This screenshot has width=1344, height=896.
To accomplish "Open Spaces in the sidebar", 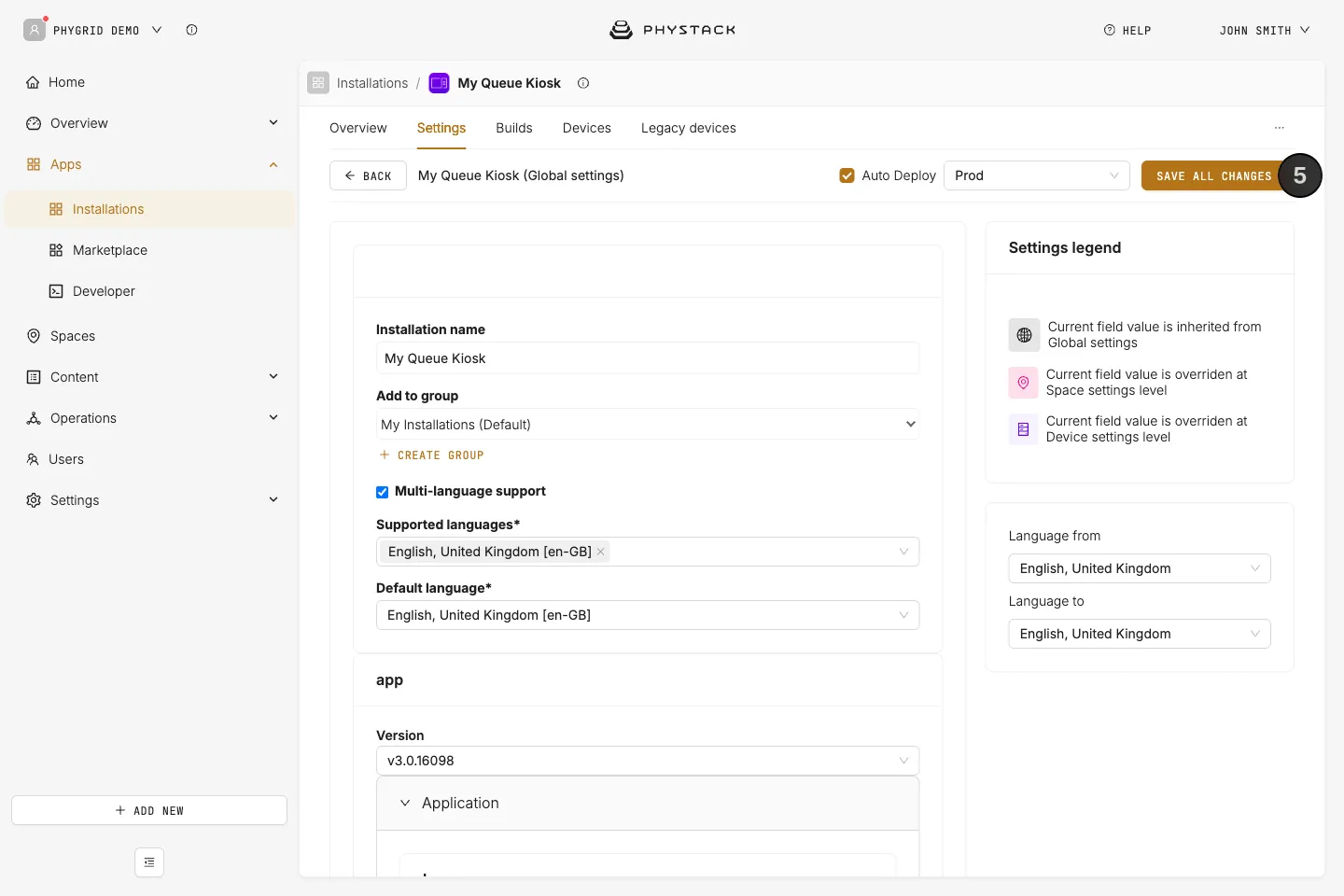I will pos(149,336).
